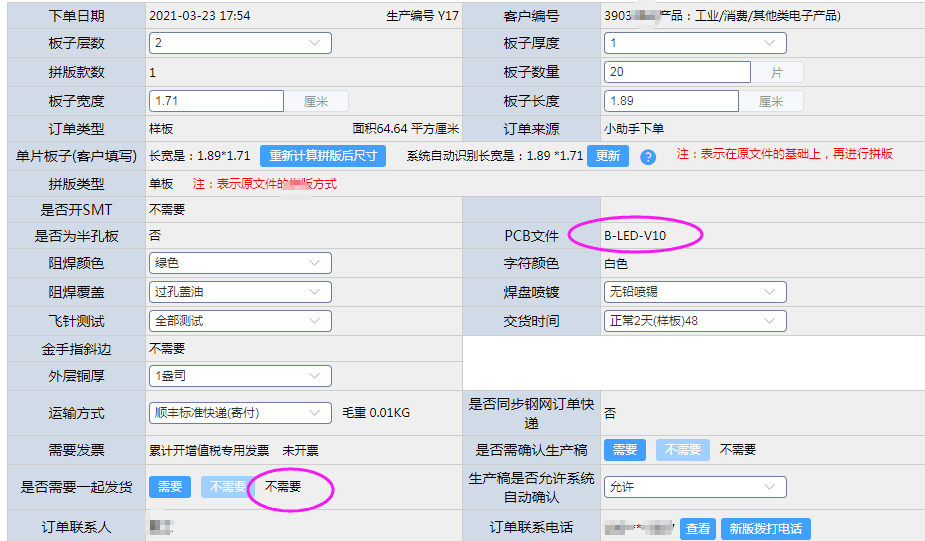Open the 运输方式 shipping dropdown

(x=240, y=413)
